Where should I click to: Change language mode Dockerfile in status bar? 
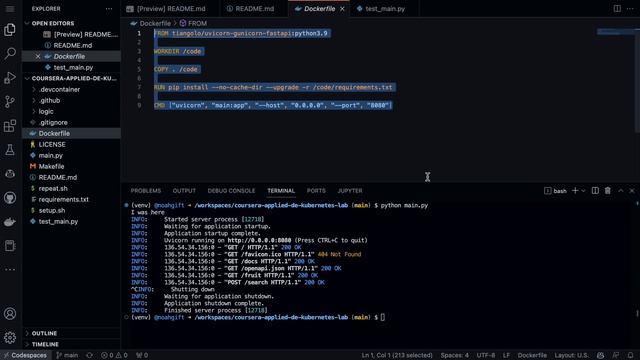click(532, 355)
